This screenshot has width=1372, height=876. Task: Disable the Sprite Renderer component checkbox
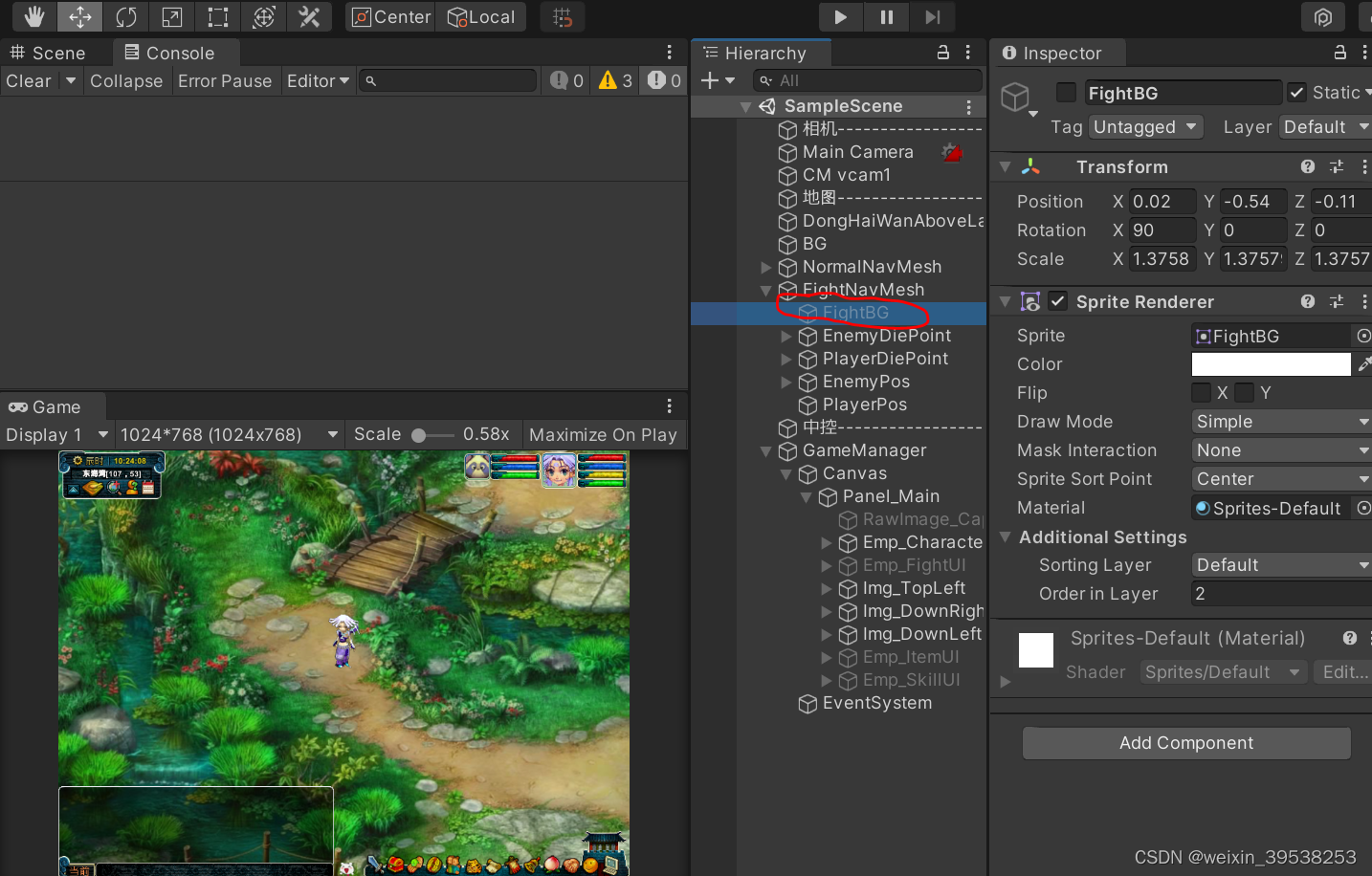pyautogui.click(x=1057, y=301)
